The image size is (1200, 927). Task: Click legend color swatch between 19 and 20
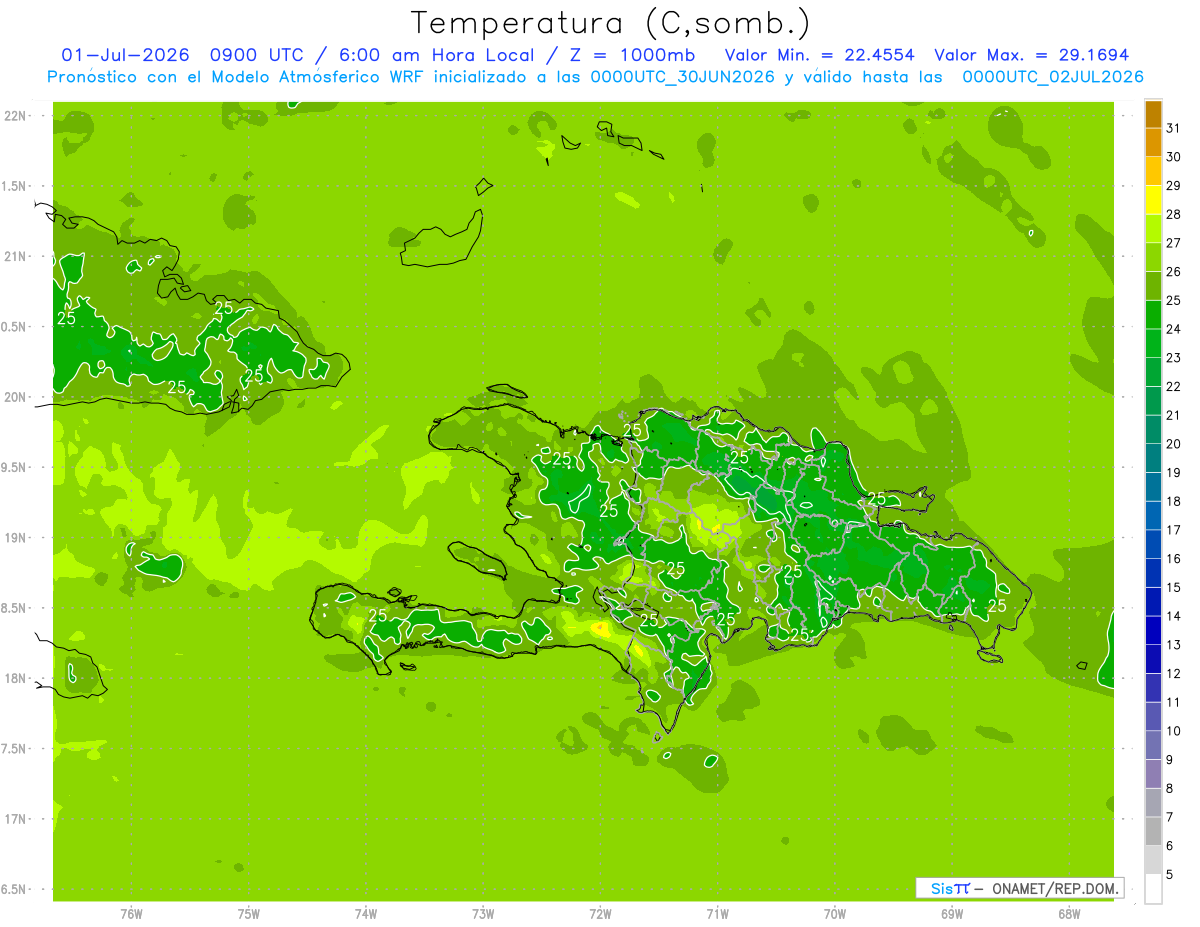point(1153,458)
